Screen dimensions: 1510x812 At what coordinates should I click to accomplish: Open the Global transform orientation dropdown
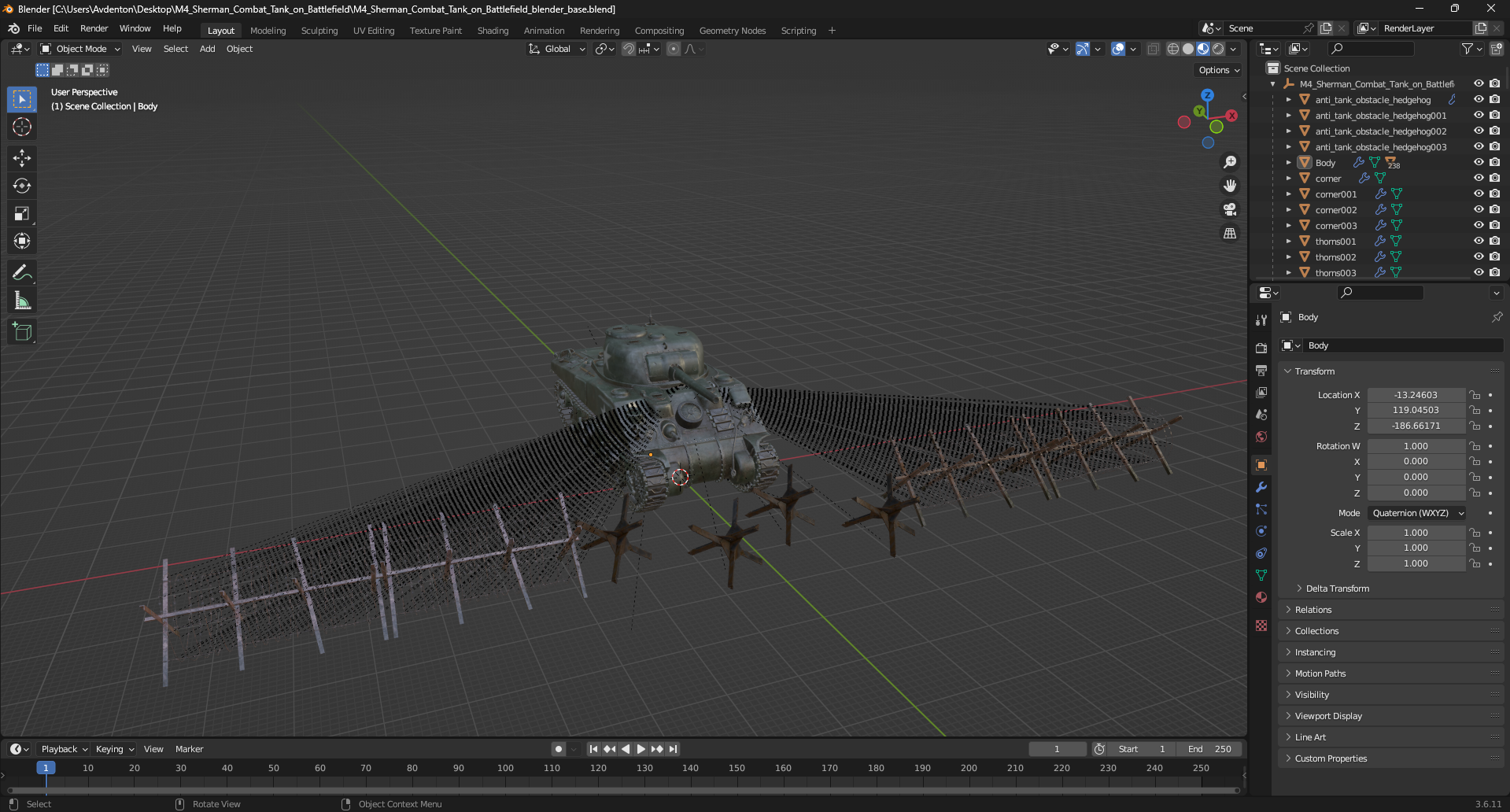(x=556, y=49)
